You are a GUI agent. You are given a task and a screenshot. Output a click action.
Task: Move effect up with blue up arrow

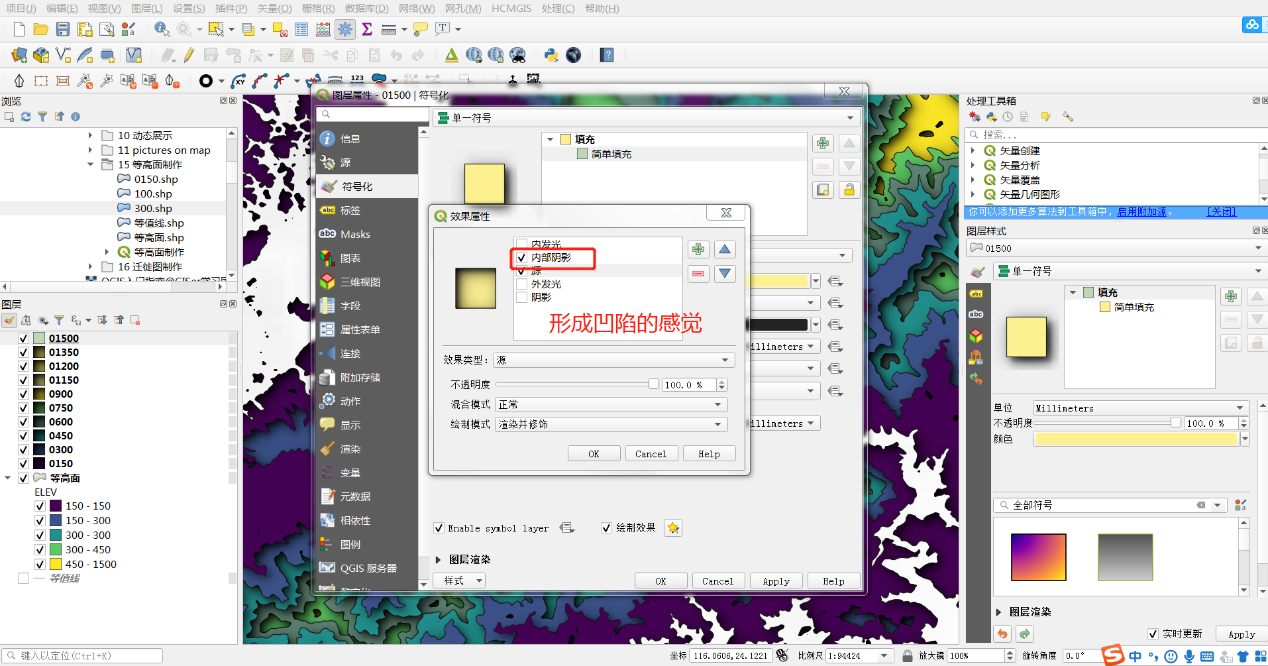coord(725,250)
